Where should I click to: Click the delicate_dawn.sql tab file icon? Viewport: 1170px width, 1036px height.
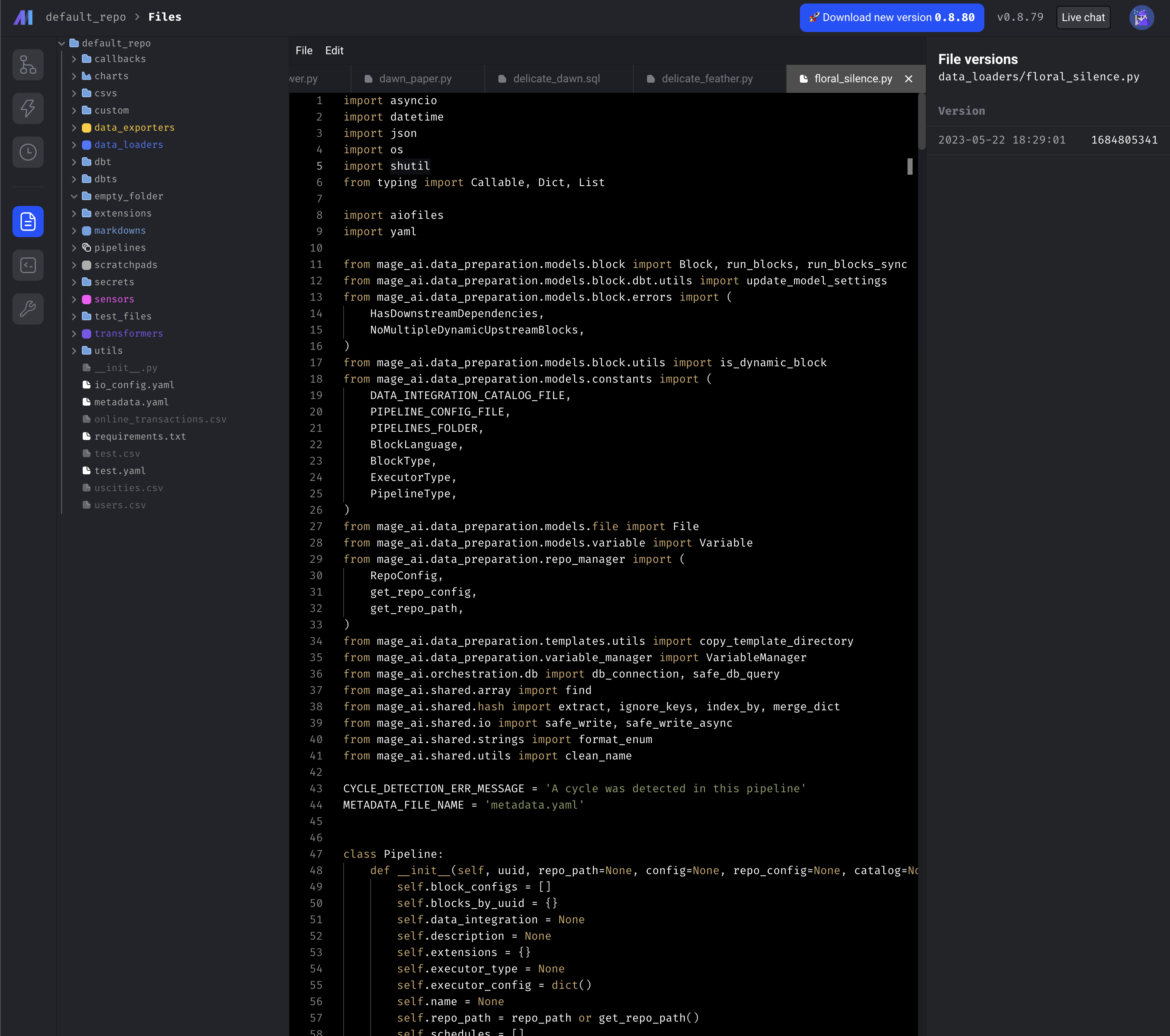point(502,79)
